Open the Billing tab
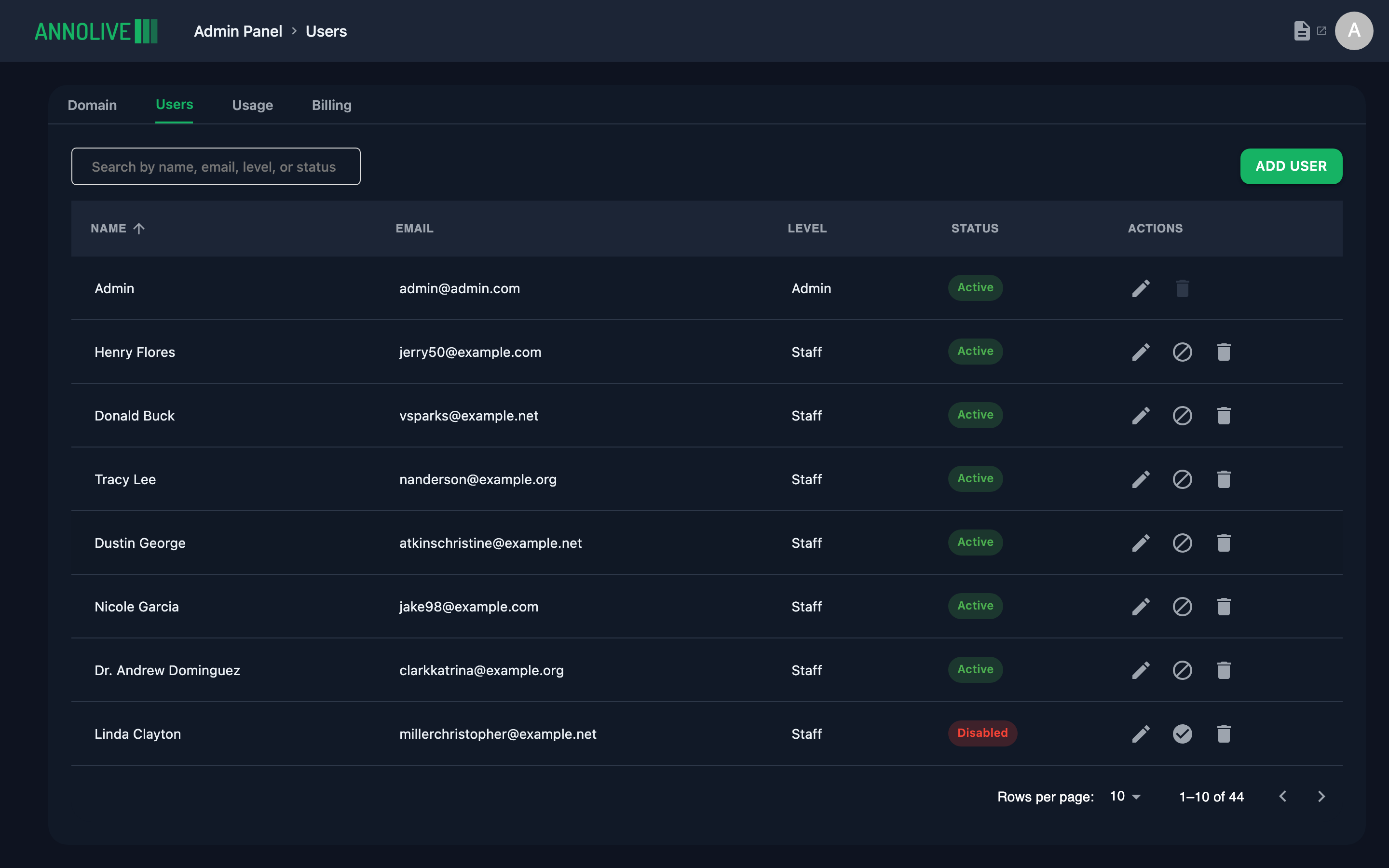 pyautogui.click(x=332, y=105)
